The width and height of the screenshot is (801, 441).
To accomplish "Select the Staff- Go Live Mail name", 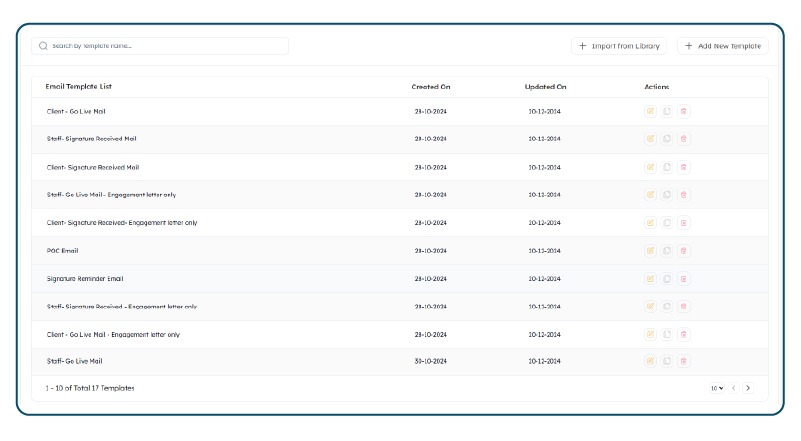I will (75, 361).
